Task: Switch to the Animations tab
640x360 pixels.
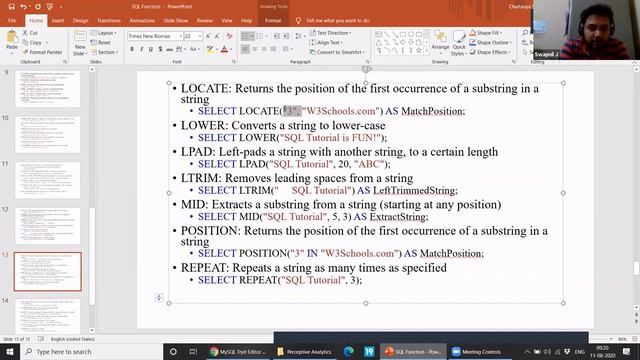Action: click(x=142, y=20)
